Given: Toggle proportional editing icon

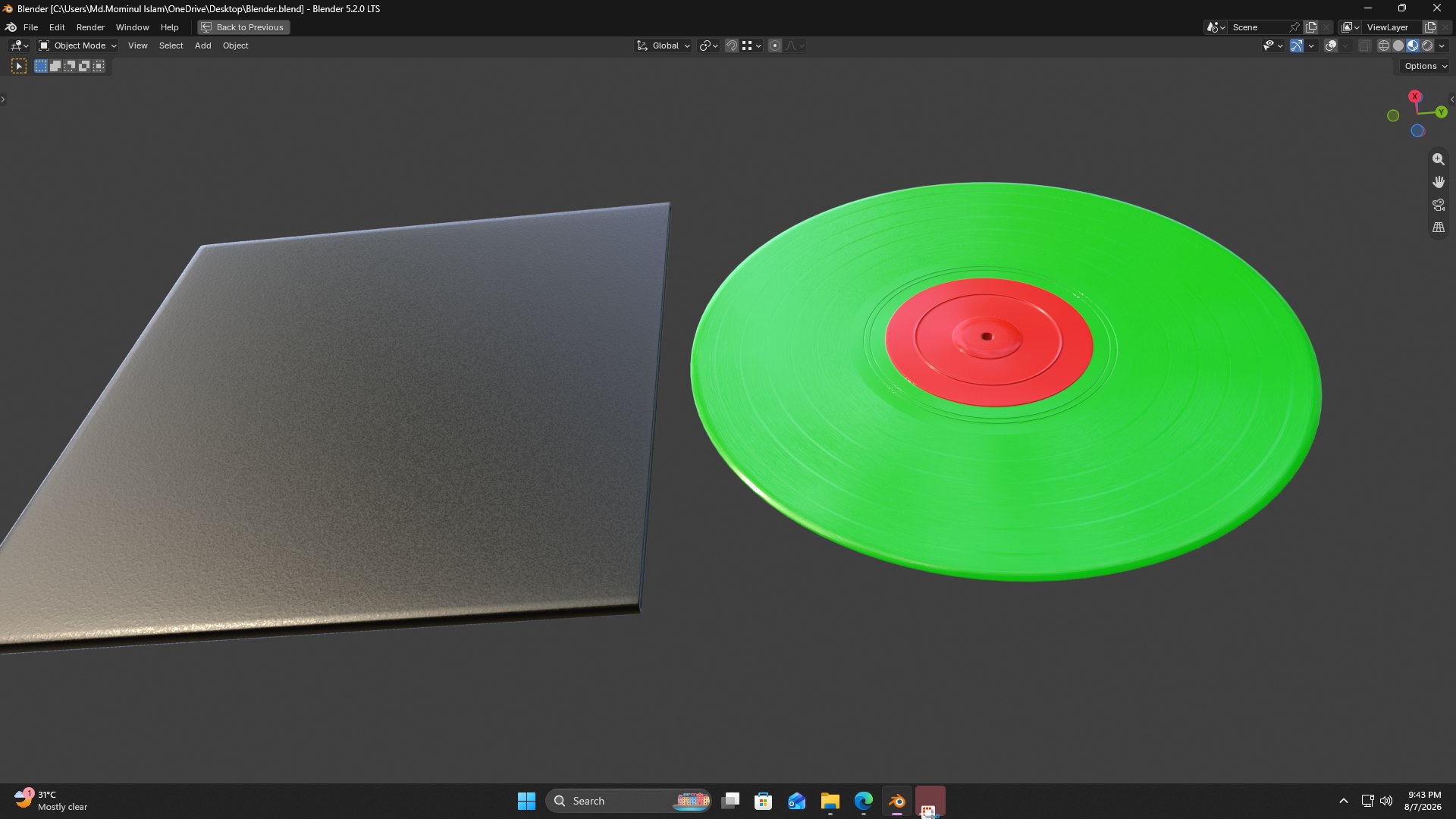Looking at the screenshot, I should 774,46.
